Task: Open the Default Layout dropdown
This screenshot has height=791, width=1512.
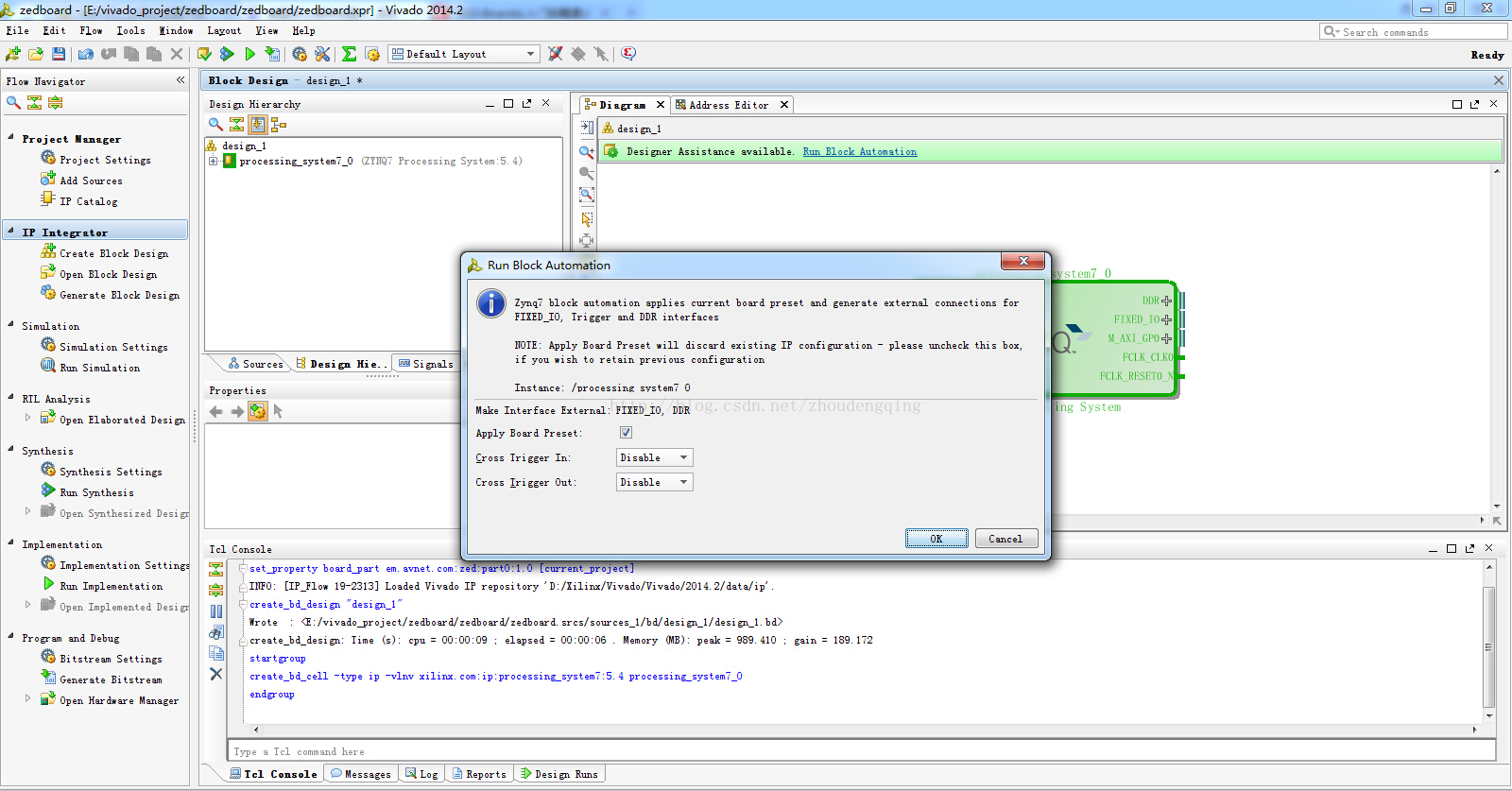Action: coord(464,54)
